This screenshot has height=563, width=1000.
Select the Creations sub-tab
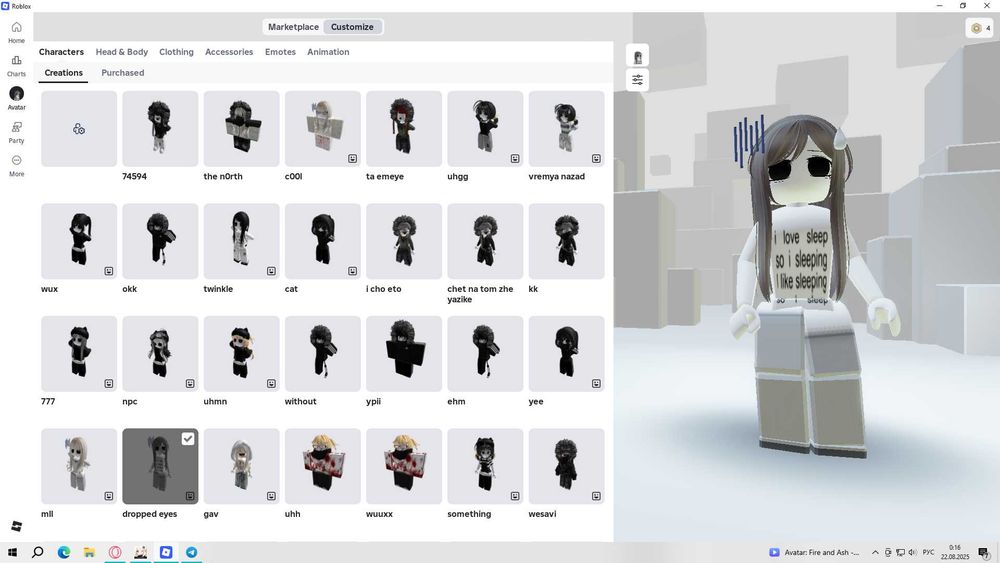64,73
